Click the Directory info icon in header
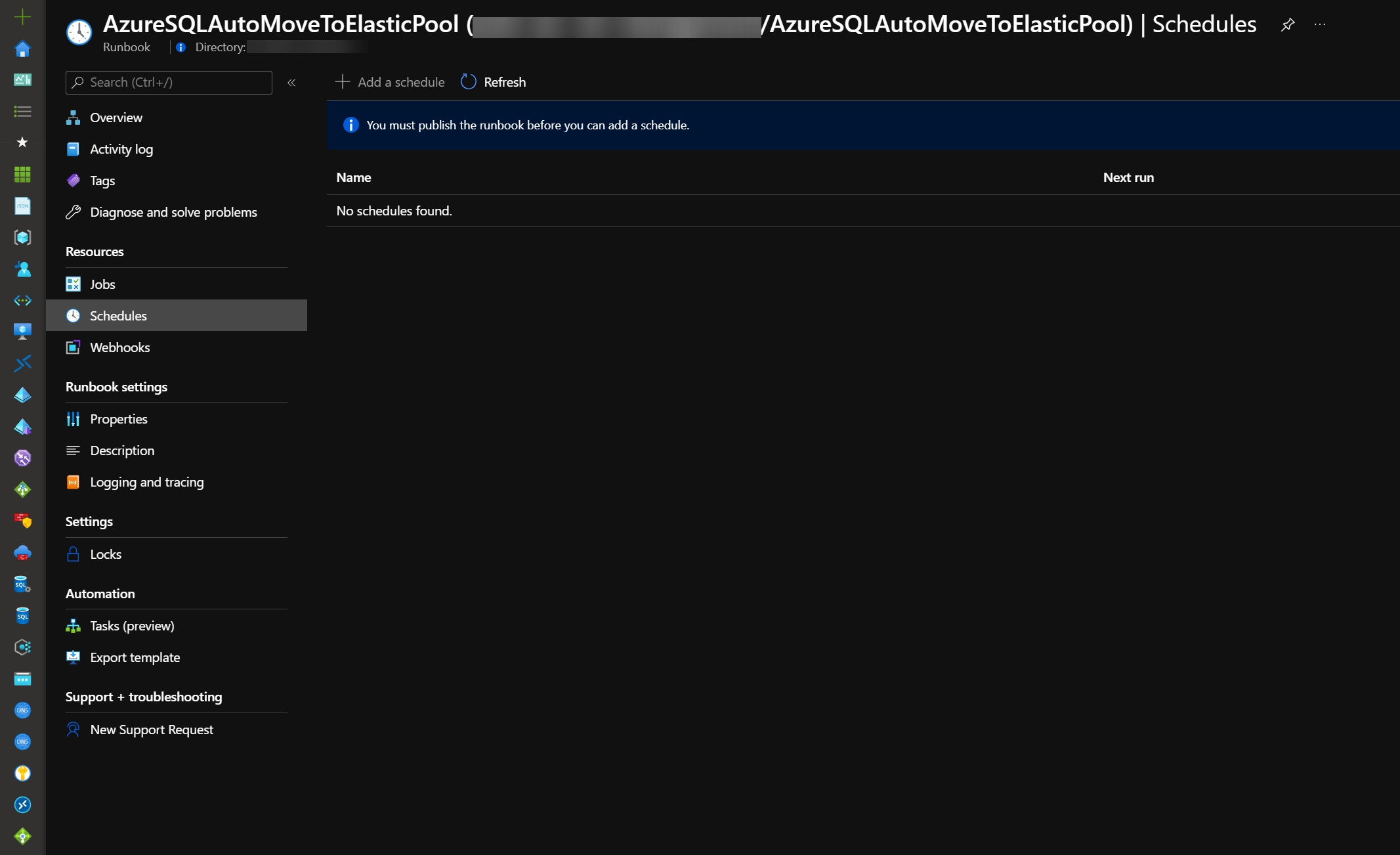 point(180,47)
